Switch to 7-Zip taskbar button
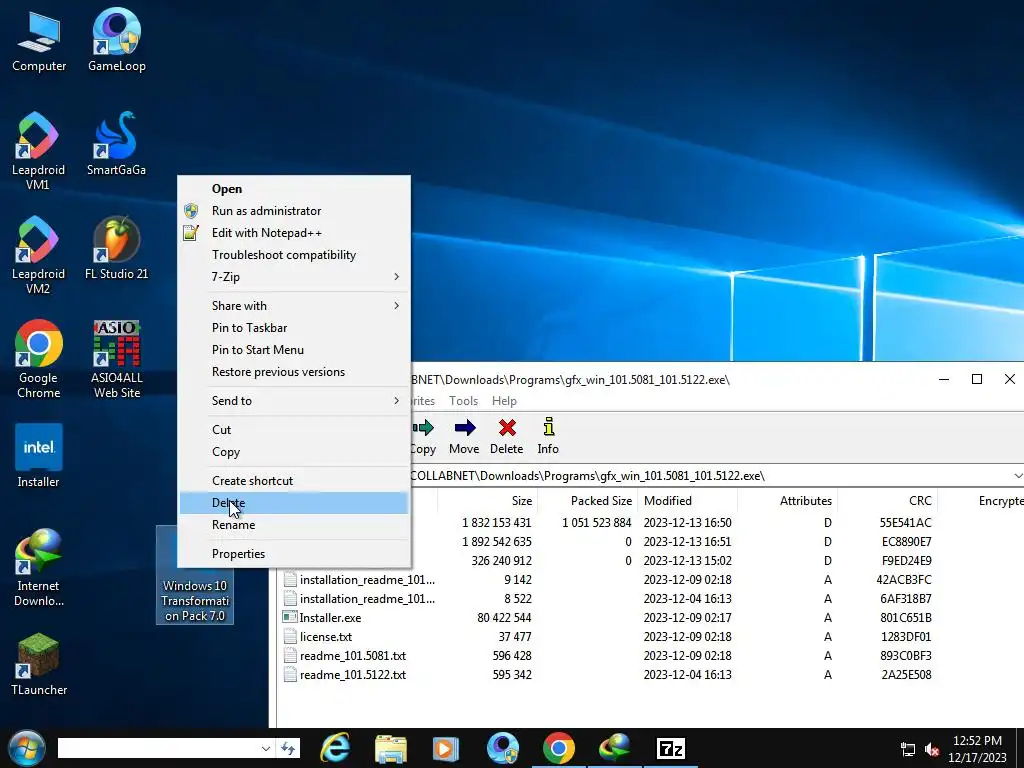This screenshot has width=1024, height=768. [x=670, y=748]
